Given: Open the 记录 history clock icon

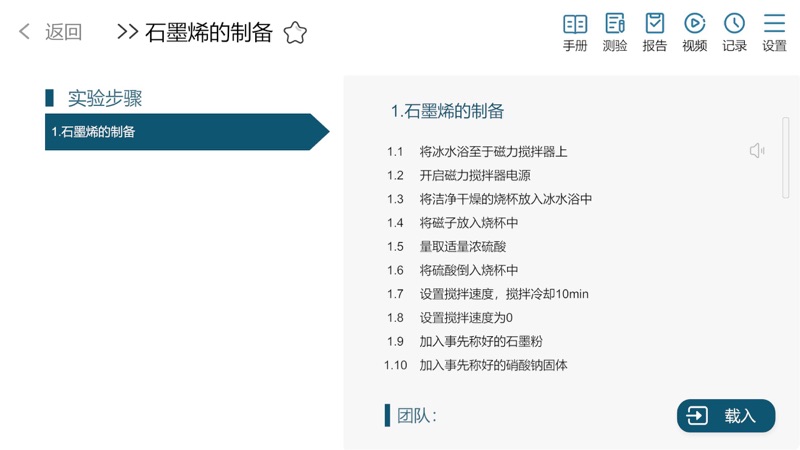Looking at the screenshot, I should pyautogui.click(x=734, y=32).
